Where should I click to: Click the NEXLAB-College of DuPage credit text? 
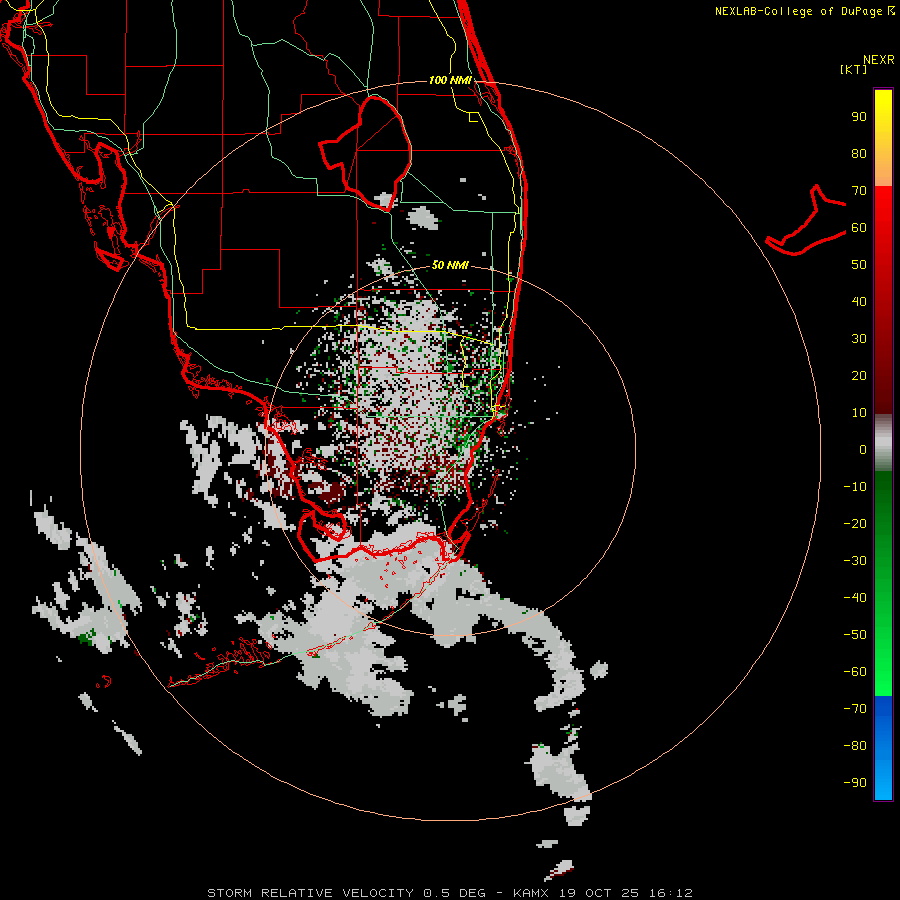[804, 11]
